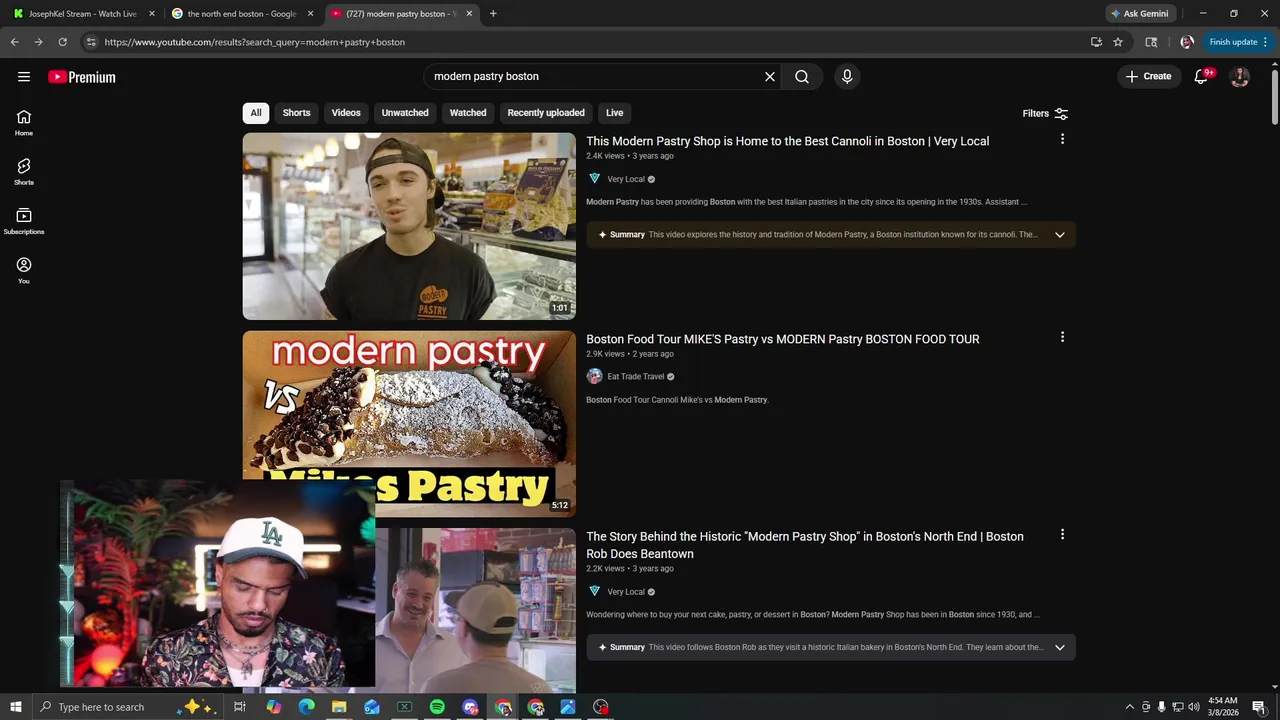Open File Explorer from the taskbar
Screen dimensions: 1280x720
339,707
